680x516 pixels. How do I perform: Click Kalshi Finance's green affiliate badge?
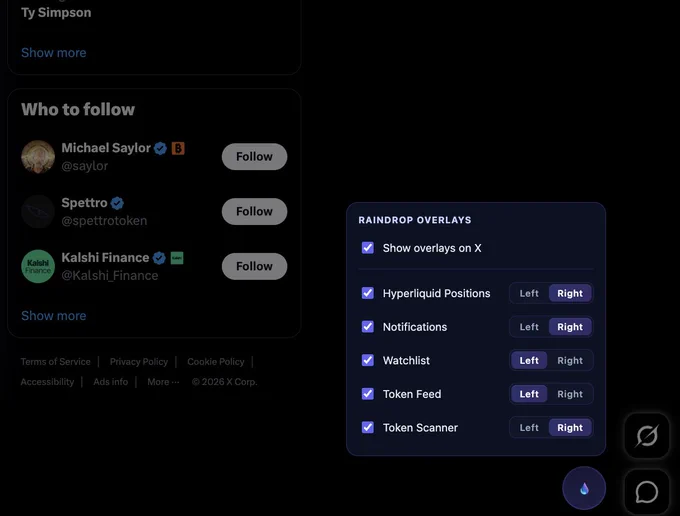pos(177,258)
